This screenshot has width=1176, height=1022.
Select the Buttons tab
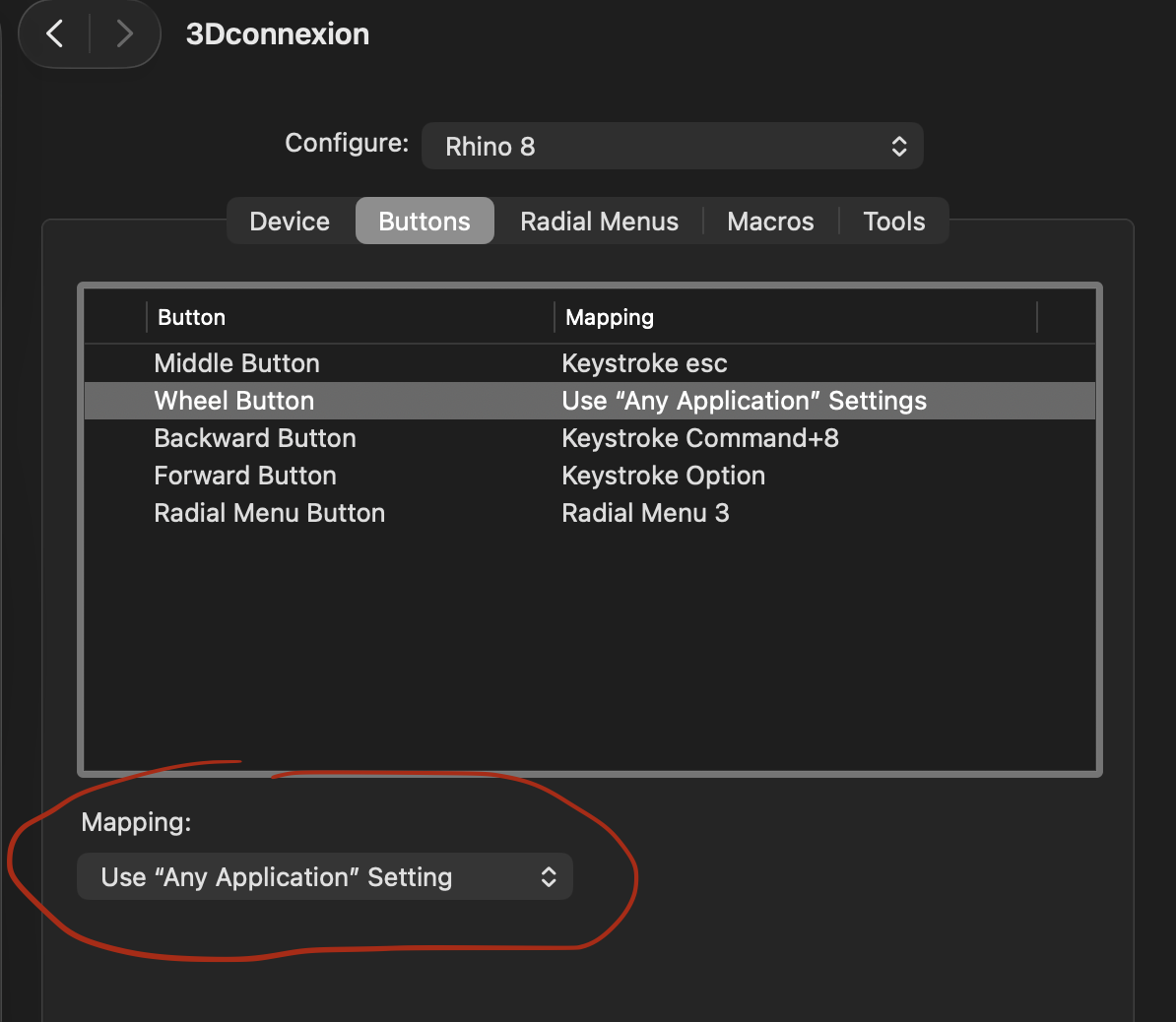(425, 222)
